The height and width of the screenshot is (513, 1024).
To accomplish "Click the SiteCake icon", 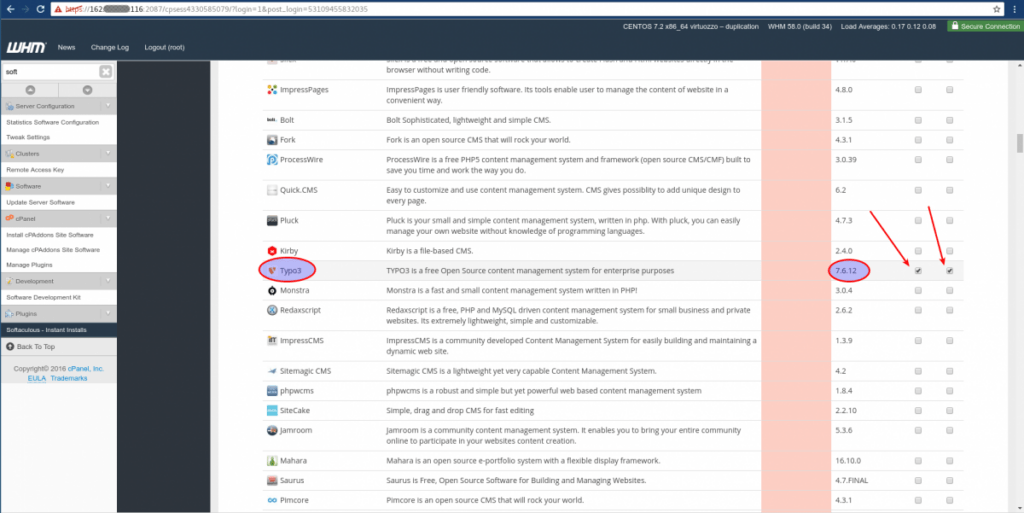I will (x=272, y=411).
